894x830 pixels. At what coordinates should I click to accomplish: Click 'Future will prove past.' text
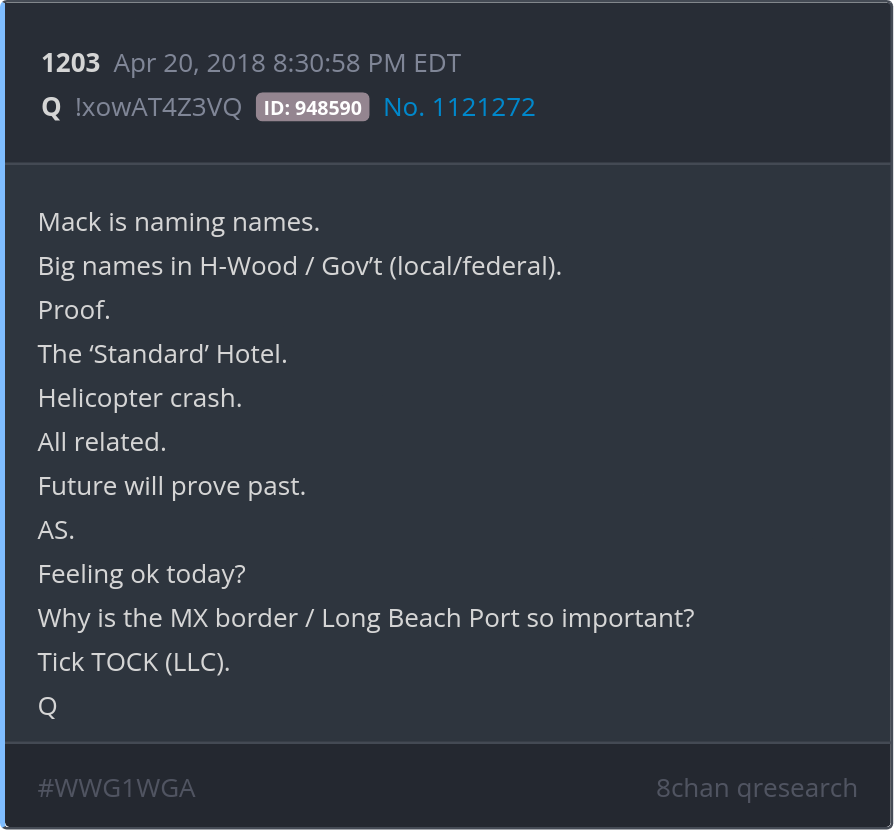point(172,486)
